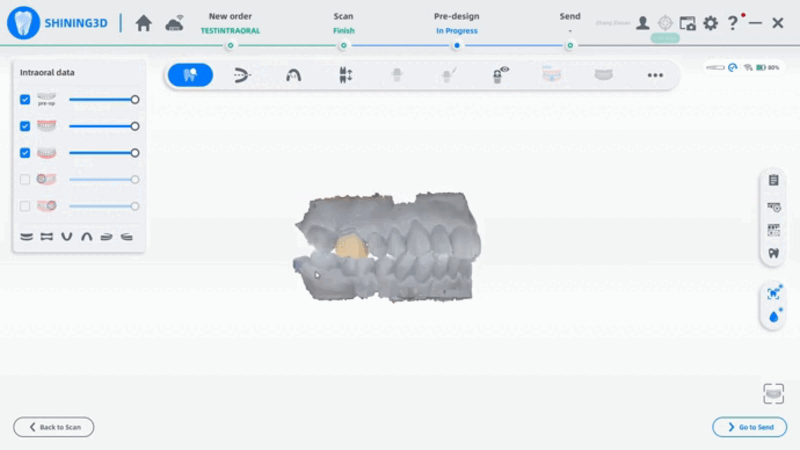The image size is (800, 450).
Task: Click Go to Send button
Action: pos(749,427)
